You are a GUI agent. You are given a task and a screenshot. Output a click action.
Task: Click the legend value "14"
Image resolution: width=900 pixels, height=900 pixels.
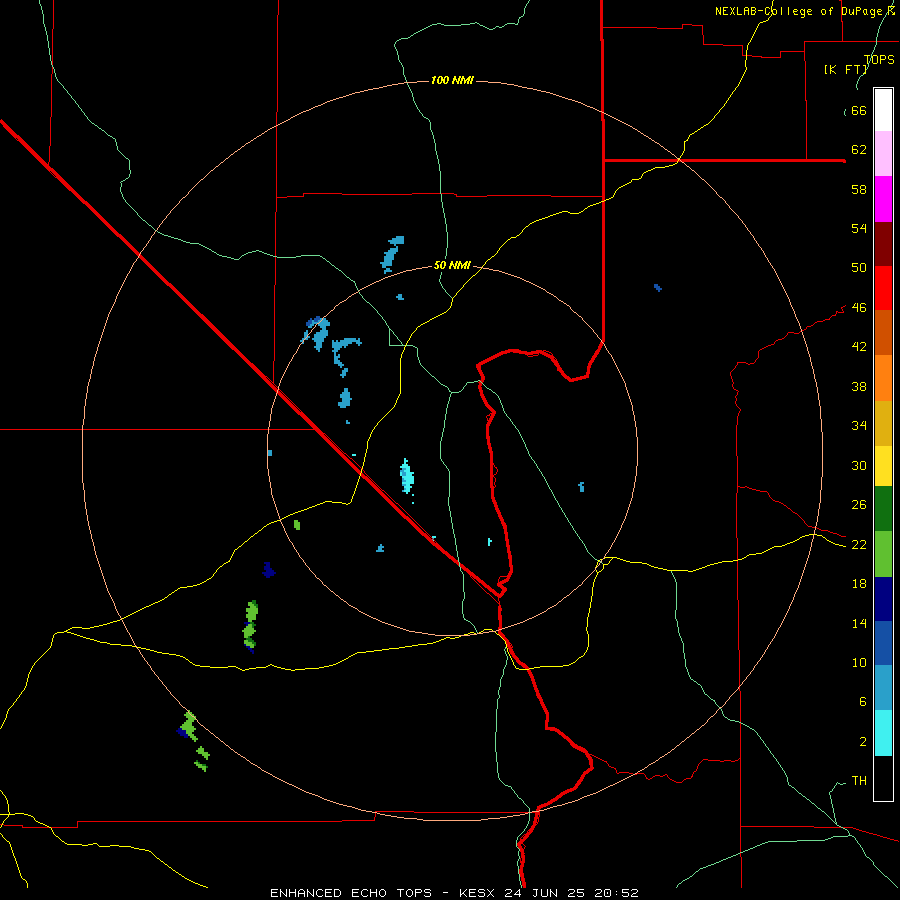coord(859,623)
